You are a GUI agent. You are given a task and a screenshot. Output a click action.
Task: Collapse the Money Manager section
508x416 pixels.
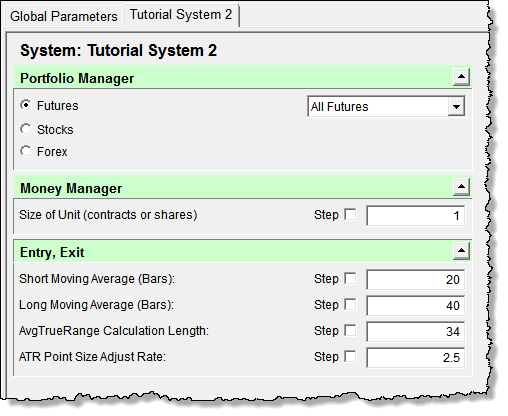click(461, 187)
